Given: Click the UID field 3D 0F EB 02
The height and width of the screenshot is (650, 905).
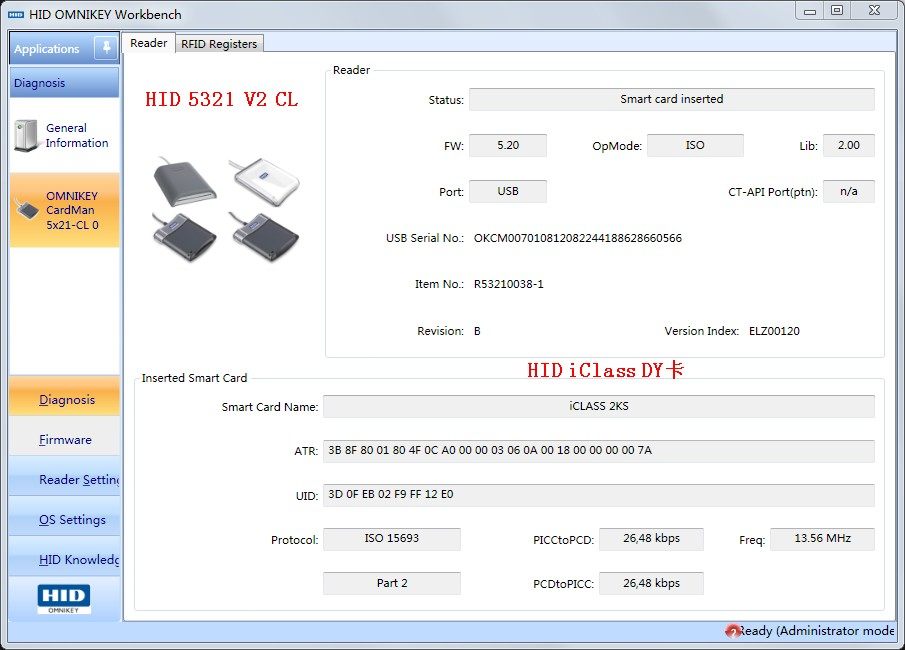Looking at the screenshot, I should click(x=599, y=495).
